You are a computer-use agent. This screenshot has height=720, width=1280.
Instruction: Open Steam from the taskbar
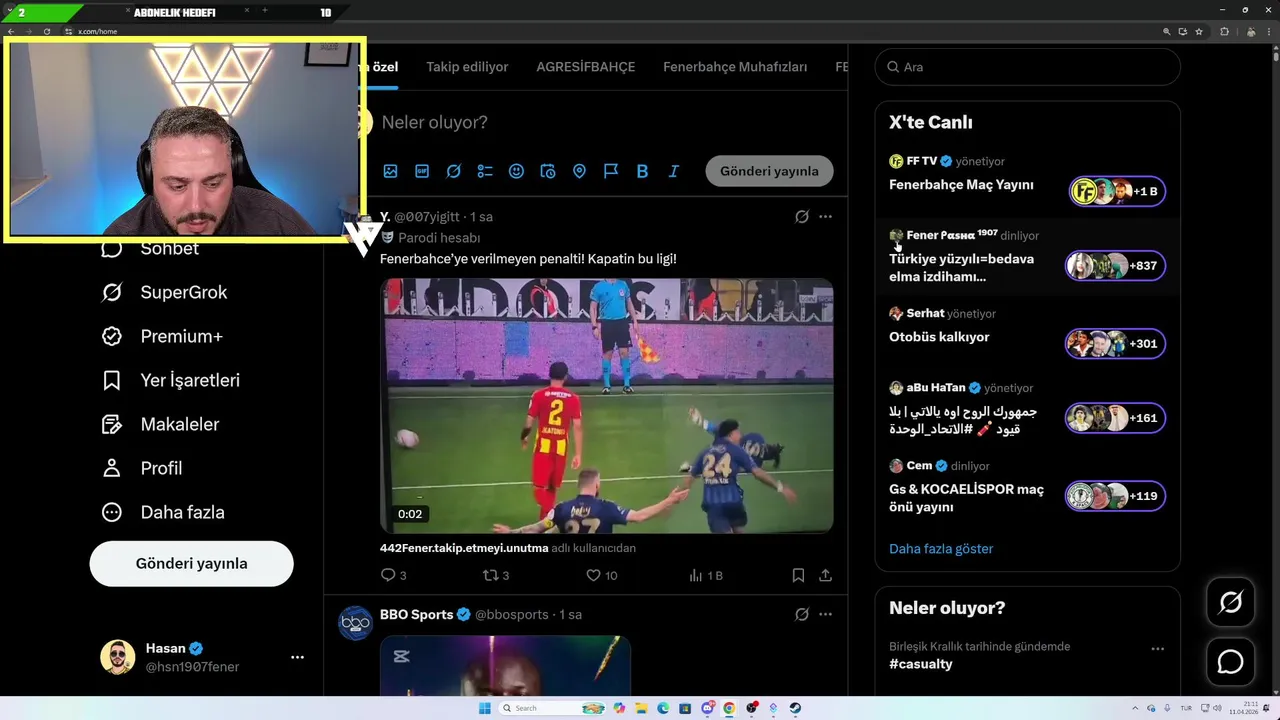(x=795, y=708)
